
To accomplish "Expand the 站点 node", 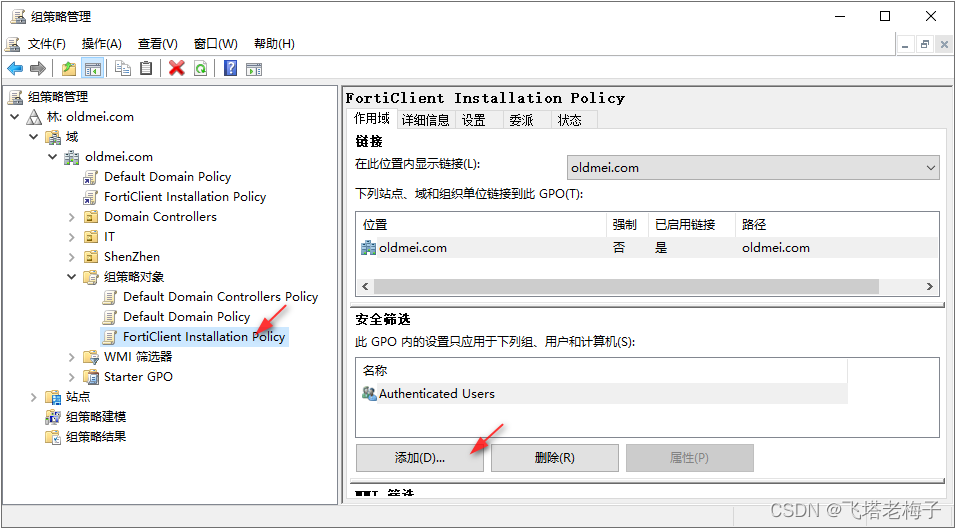I will (x=34, y=397).
